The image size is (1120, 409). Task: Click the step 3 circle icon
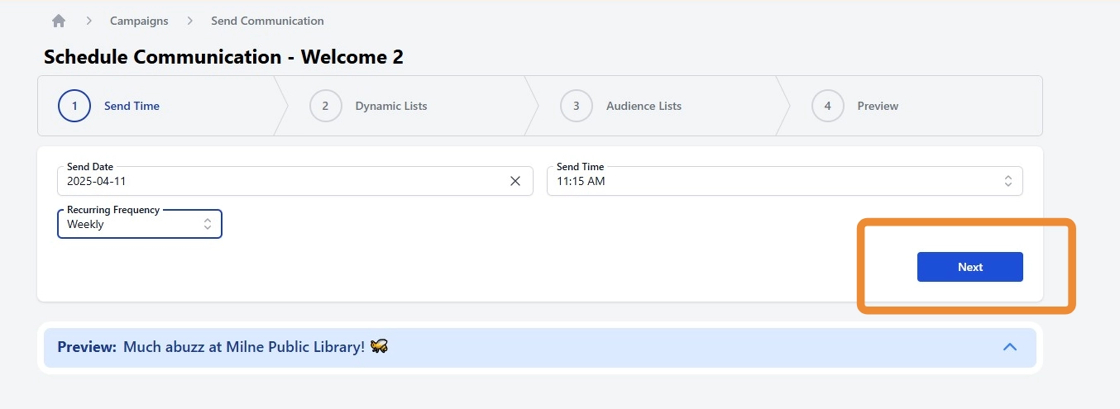tap(576, 106)
